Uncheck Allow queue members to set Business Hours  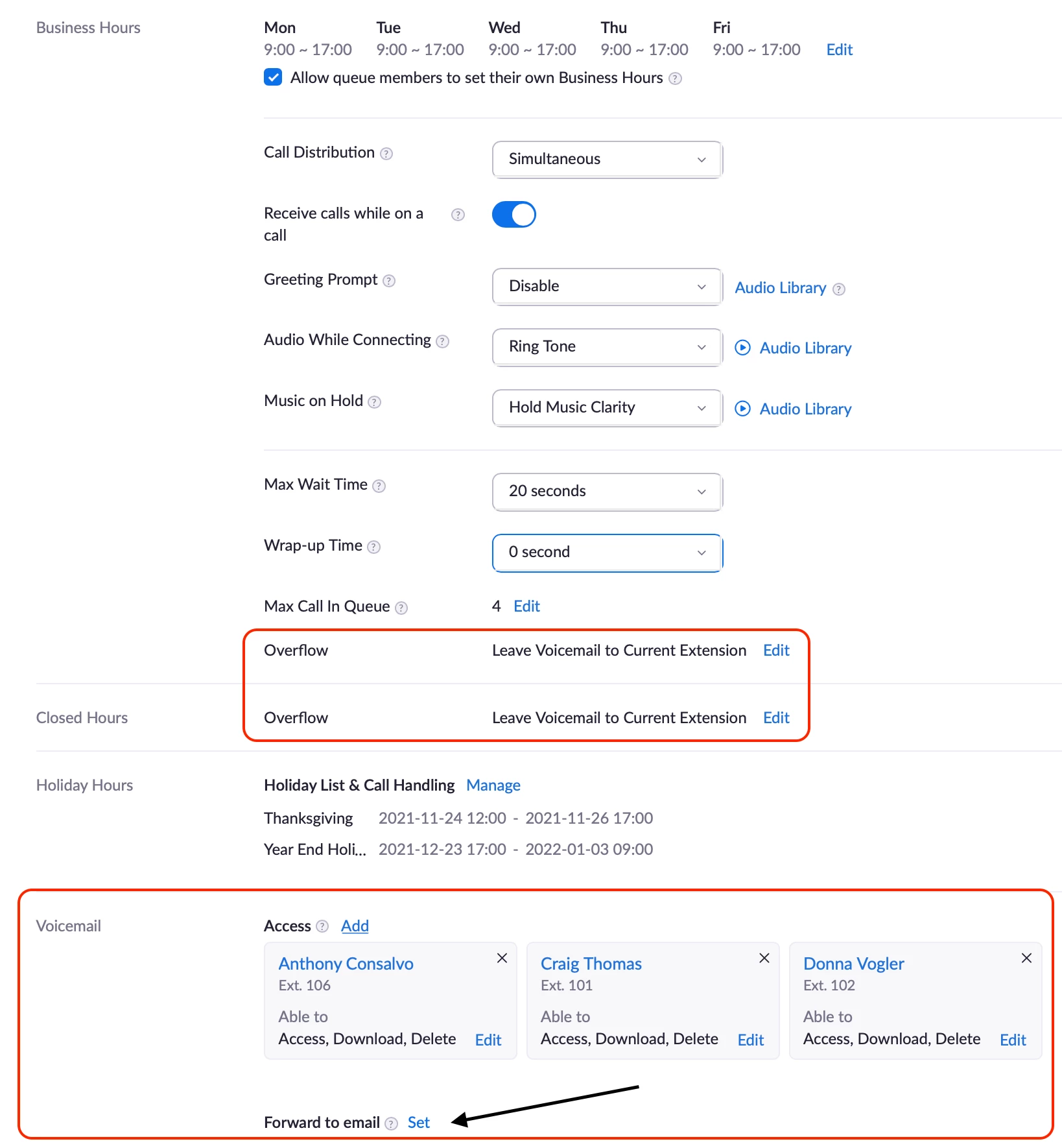coord(273,77)
